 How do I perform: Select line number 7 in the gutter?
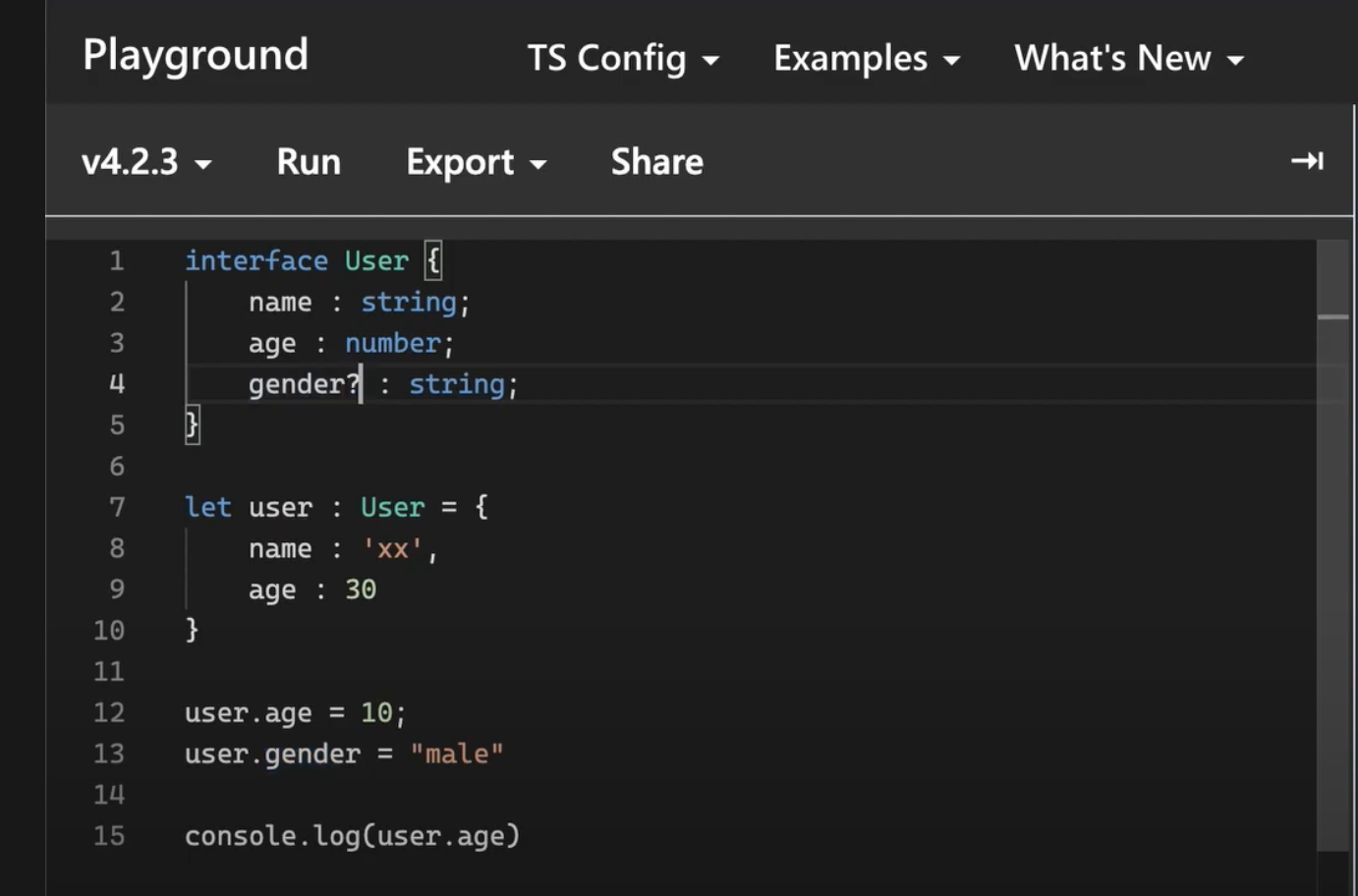click(x=117, y=507)
